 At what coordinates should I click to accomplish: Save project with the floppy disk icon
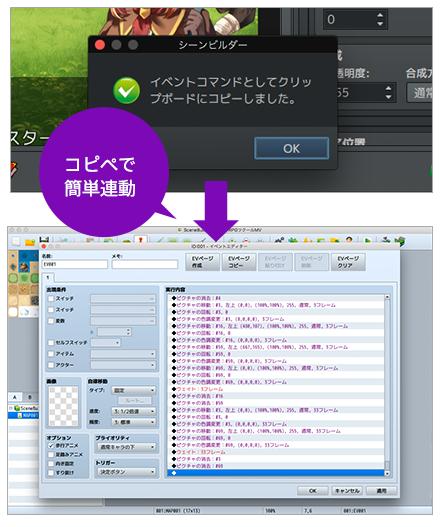coord(44,240)
